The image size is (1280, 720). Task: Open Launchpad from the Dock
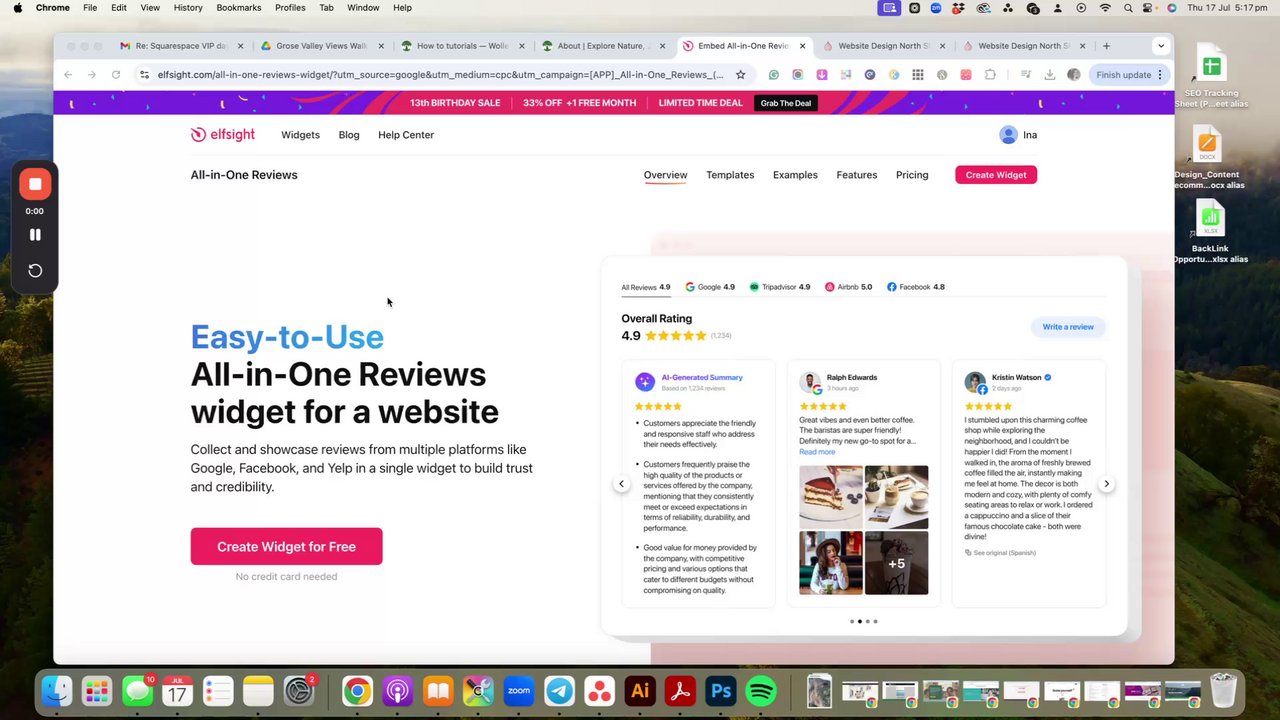pos(97,691)
